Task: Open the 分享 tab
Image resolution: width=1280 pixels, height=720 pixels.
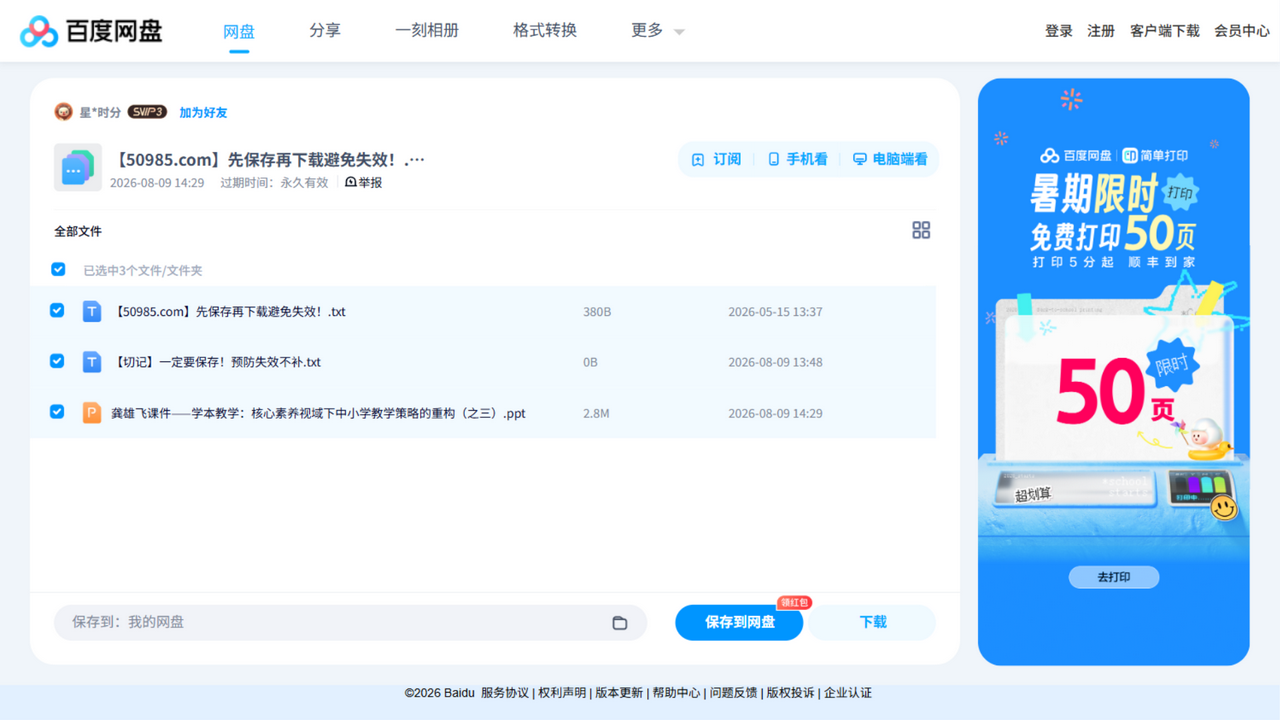Action: (x=325, y=31)
